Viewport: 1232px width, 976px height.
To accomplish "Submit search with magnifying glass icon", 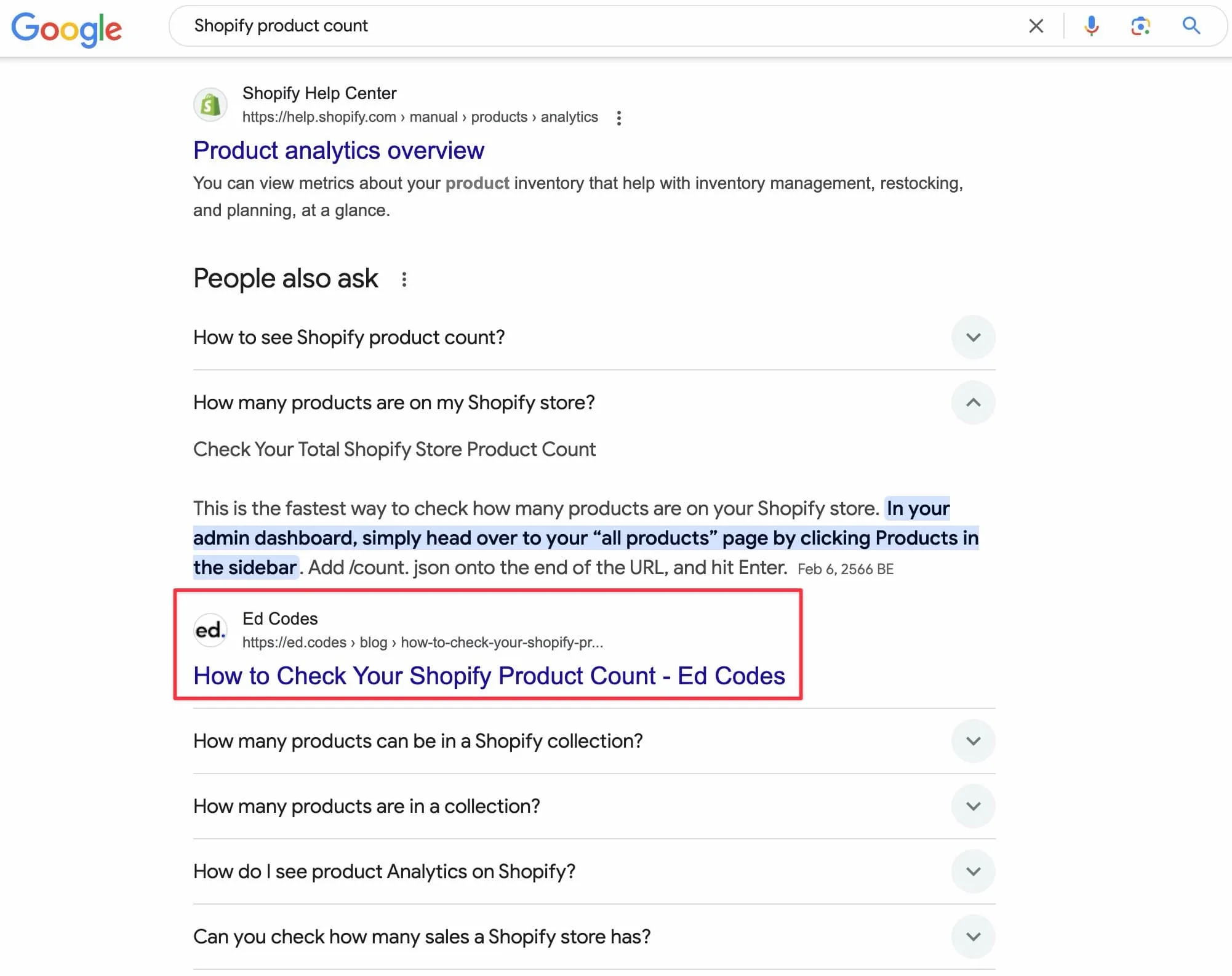I will 1191,26.
